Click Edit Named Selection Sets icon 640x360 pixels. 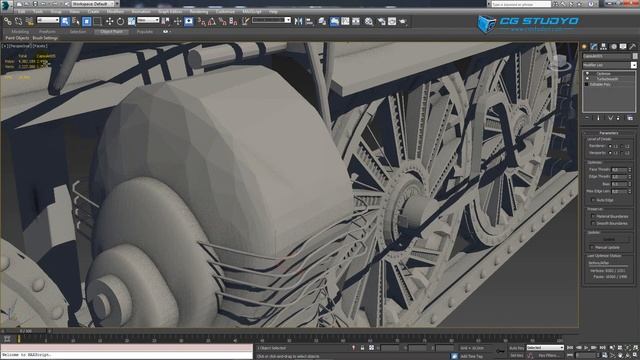click(245, 21)
